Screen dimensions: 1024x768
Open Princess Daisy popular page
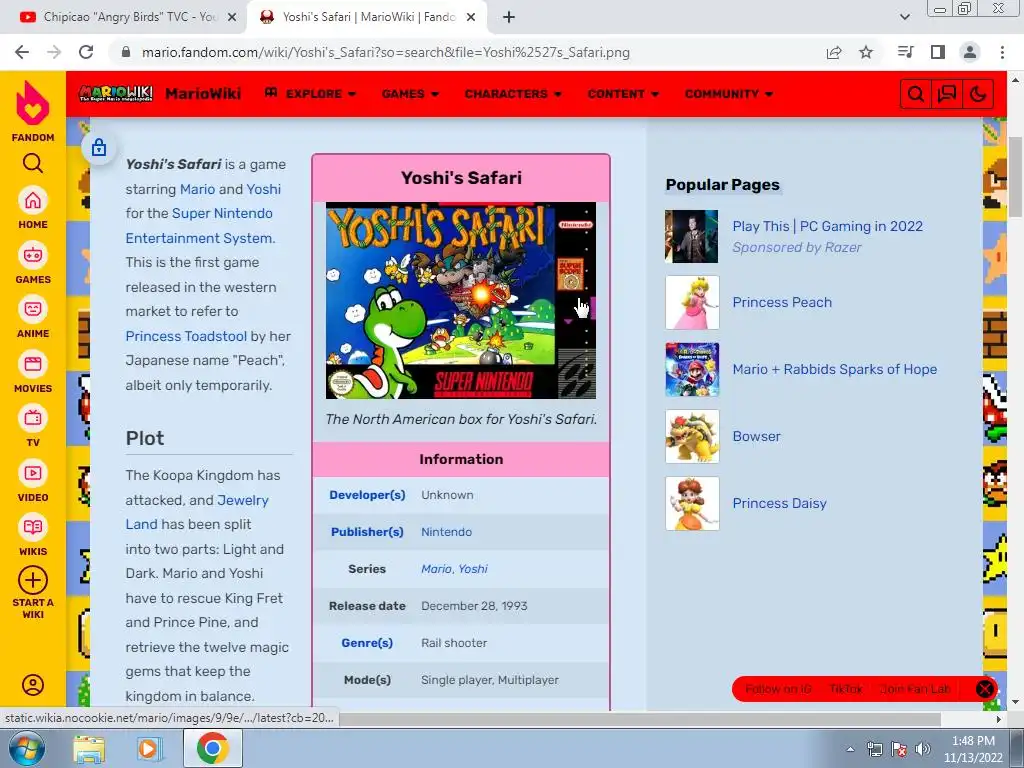[780, 503]
